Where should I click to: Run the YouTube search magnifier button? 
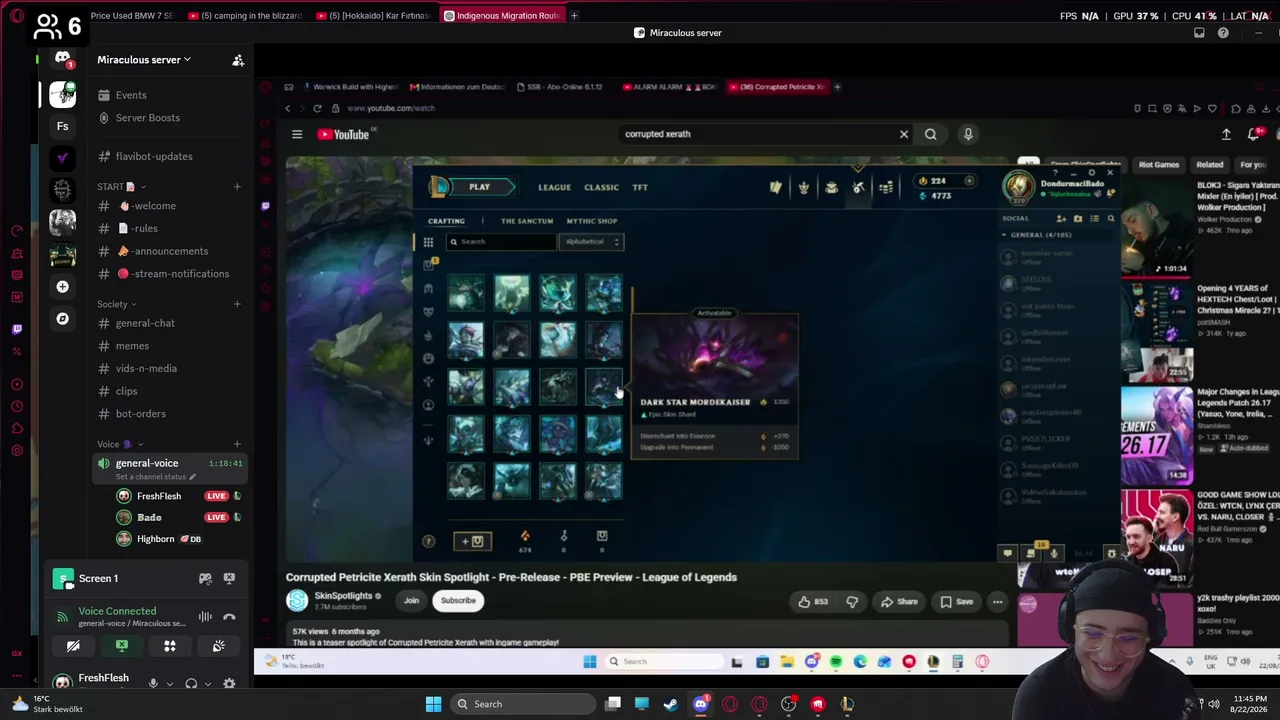(930, 134)
